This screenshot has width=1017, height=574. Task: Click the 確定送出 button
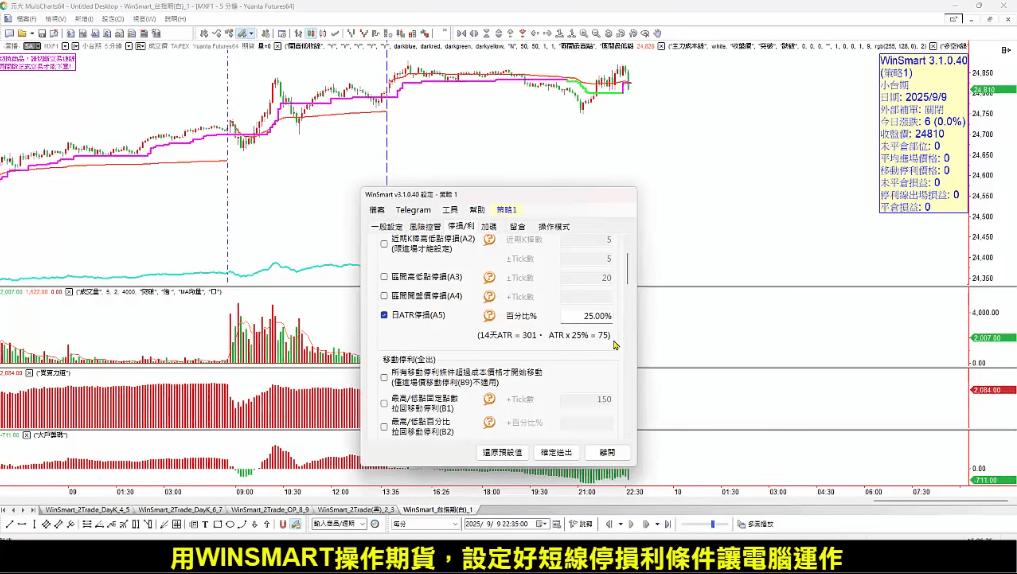point(556,452)
